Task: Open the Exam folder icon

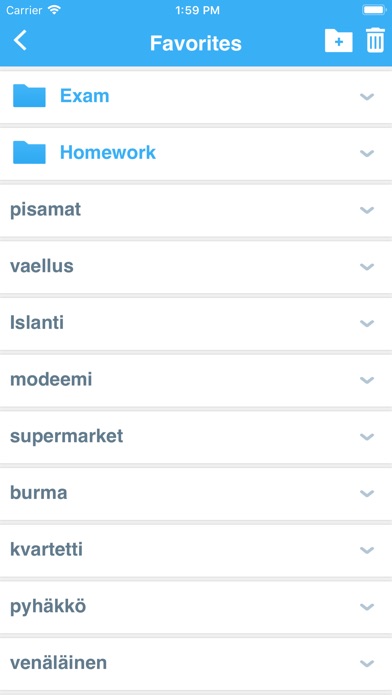Action: pos(29,96)
